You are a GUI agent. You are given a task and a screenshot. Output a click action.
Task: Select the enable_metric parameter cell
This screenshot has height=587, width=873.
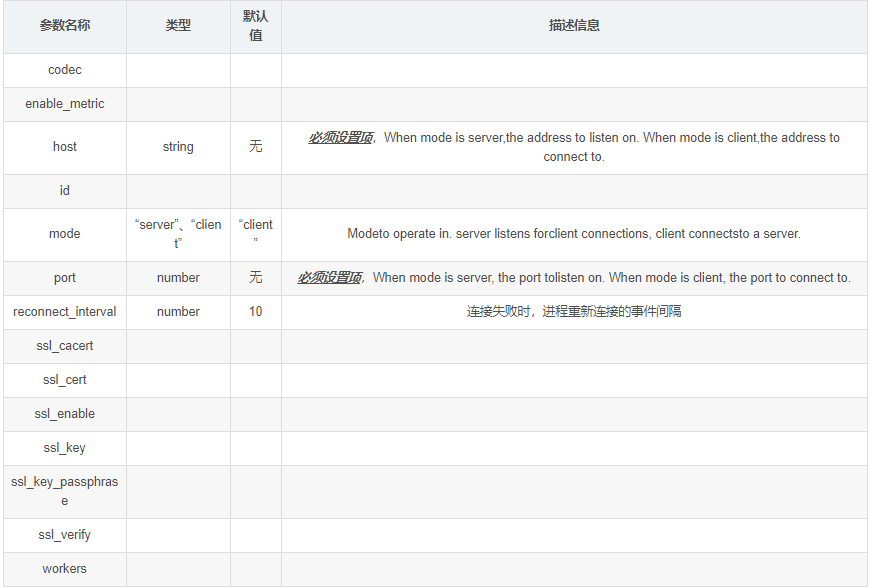[65, 104]
